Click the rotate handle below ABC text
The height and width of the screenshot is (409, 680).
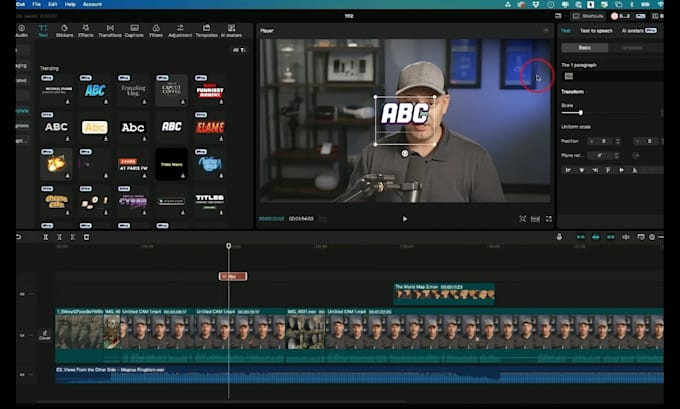405,153
